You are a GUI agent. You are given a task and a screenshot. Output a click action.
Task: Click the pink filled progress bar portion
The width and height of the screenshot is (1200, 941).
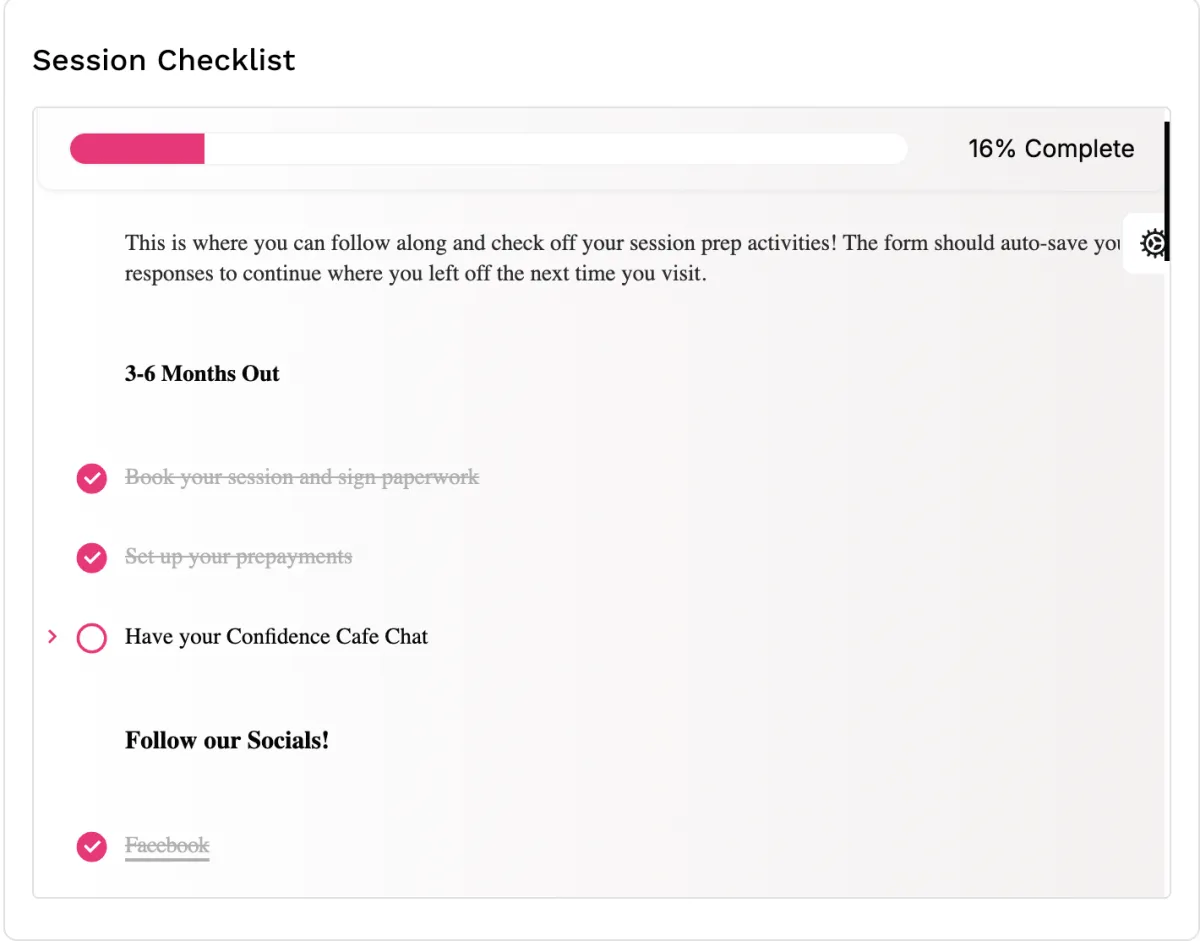click(137, 149)
